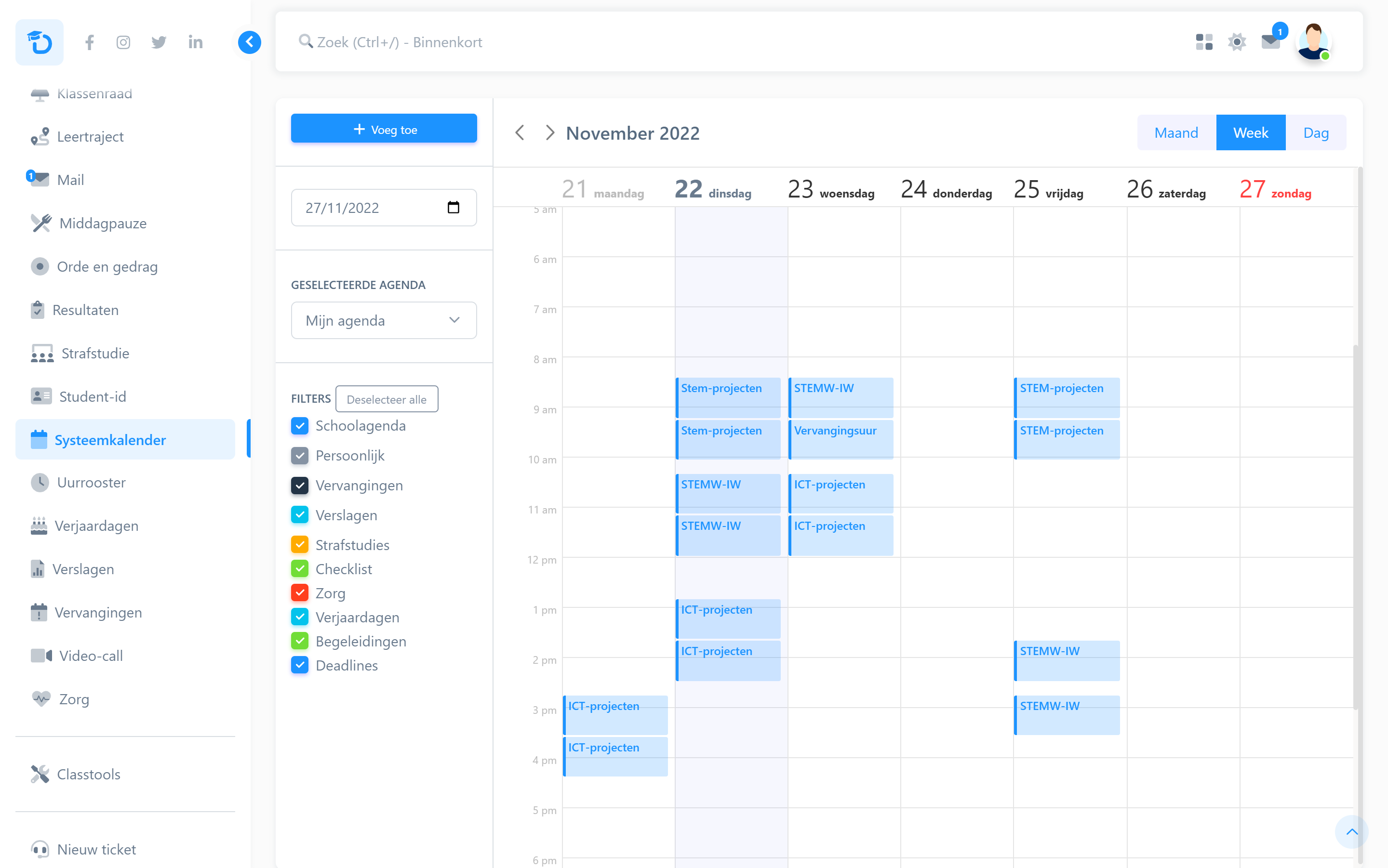1388x868 pixels.
Task: Click the scroll to top arrow button
Action: (1352, 831)
